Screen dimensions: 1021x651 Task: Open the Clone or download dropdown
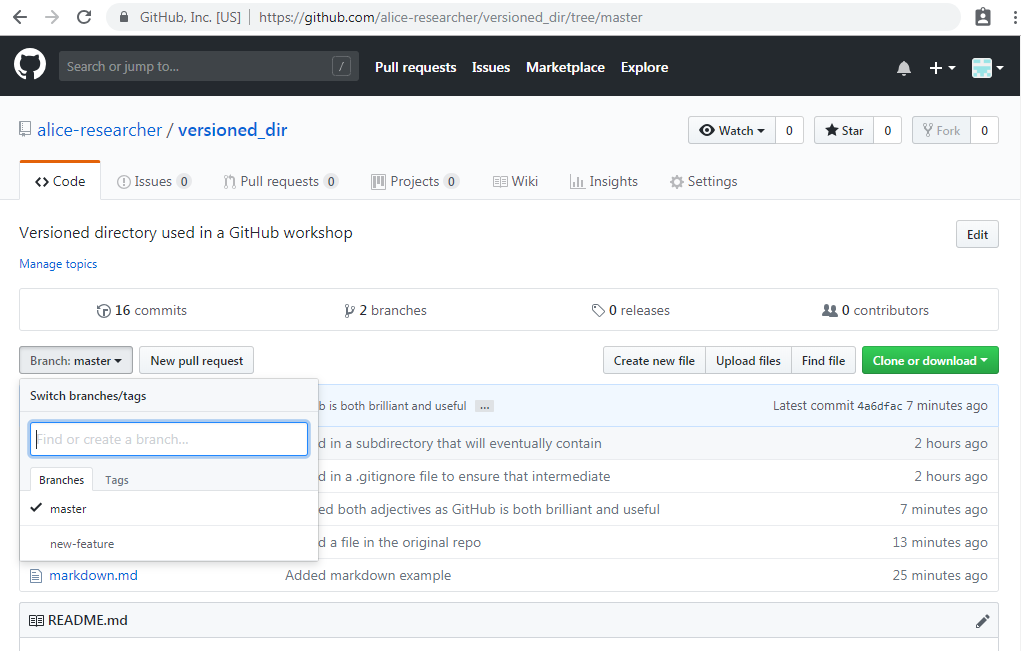(x=930, y=360)
